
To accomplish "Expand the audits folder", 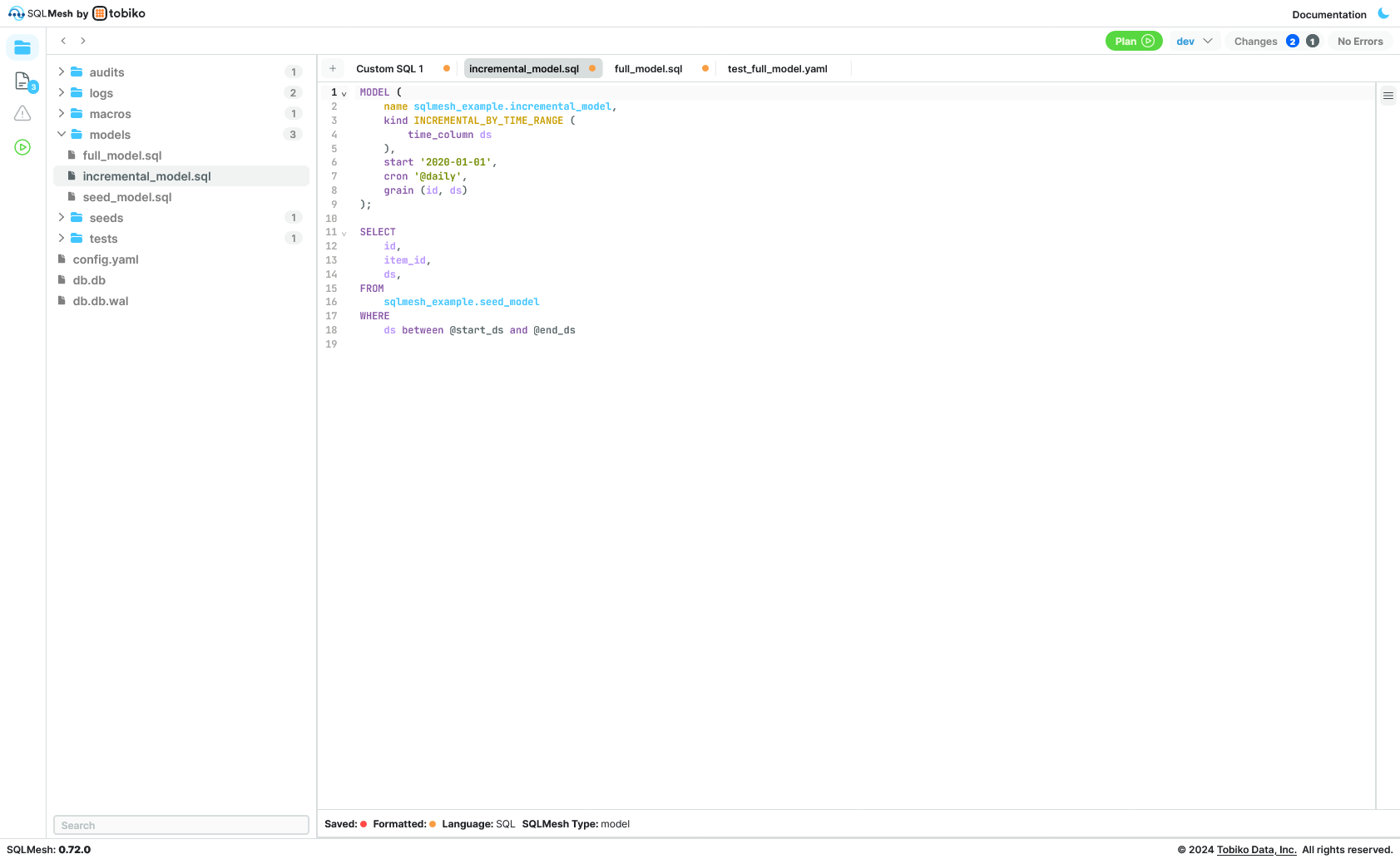I will [62, 72].
